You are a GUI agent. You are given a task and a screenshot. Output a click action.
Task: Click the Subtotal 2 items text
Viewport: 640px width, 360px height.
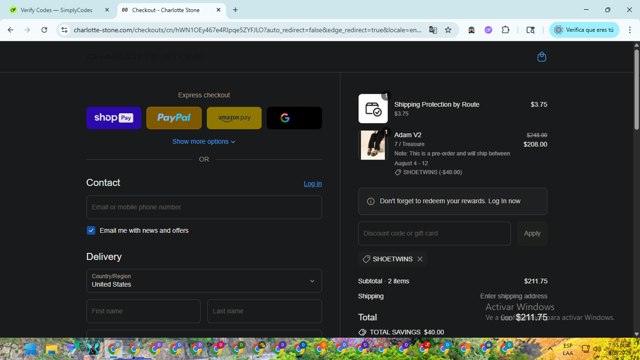[x=383, y=281]
